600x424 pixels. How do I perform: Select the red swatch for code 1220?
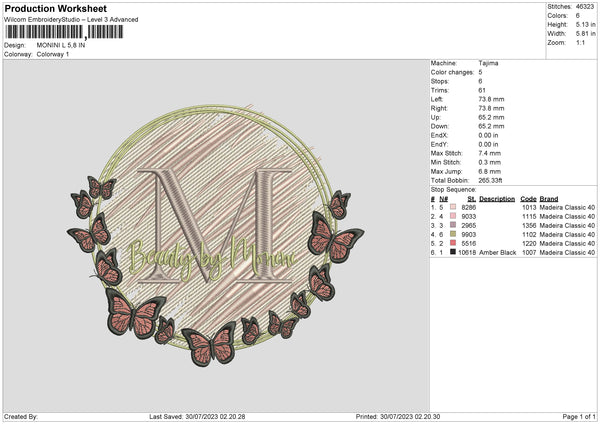(453, 243)
